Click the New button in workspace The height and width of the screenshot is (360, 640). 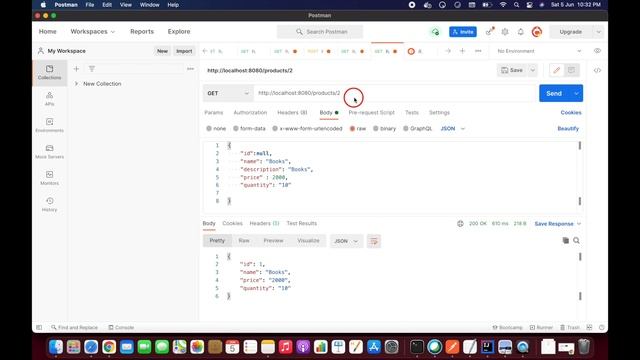[x=162, y=51]
